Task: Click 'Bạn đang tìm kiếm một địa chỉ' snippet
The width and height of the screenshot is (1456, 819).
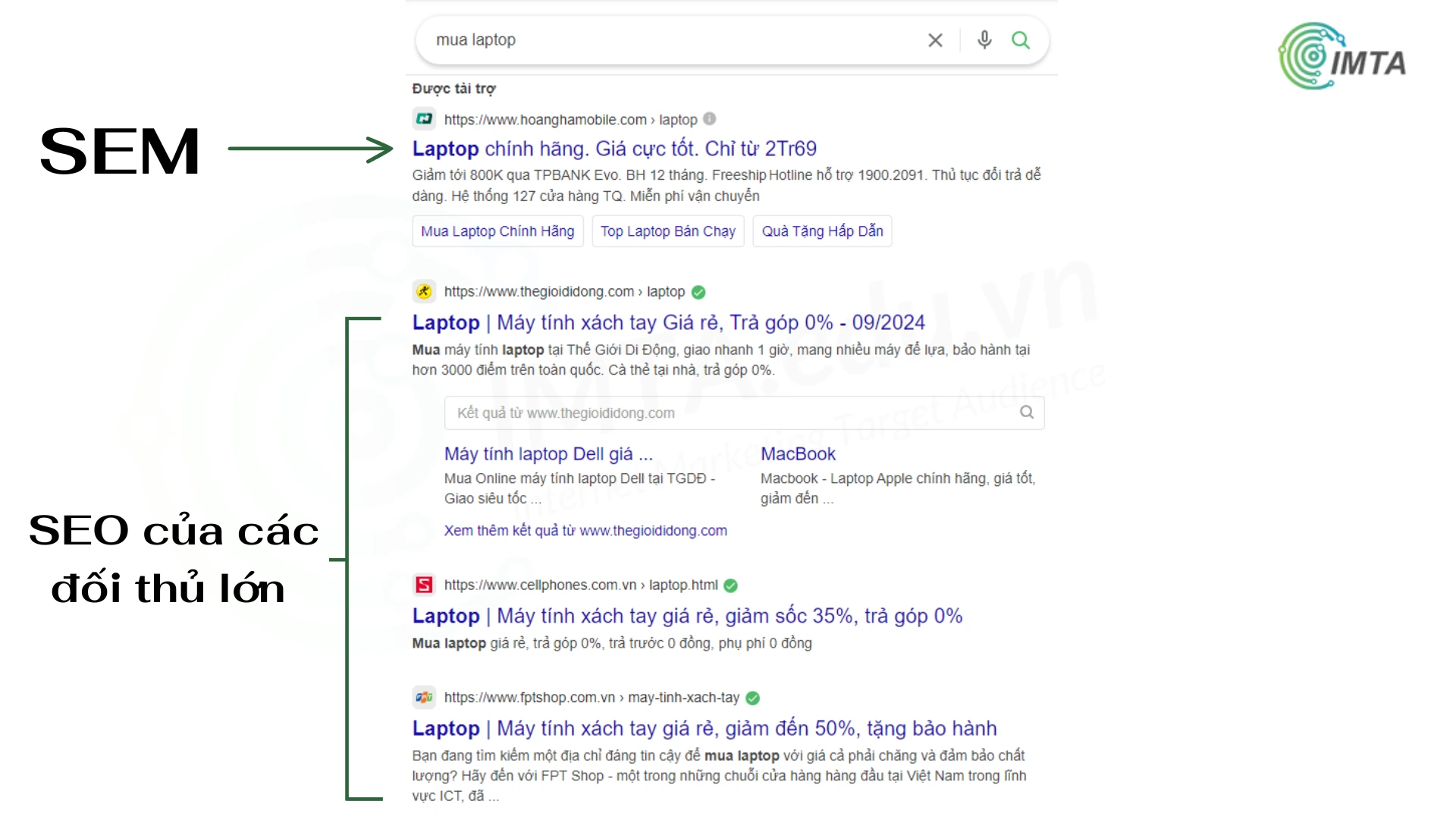Action: click(719, 776)
